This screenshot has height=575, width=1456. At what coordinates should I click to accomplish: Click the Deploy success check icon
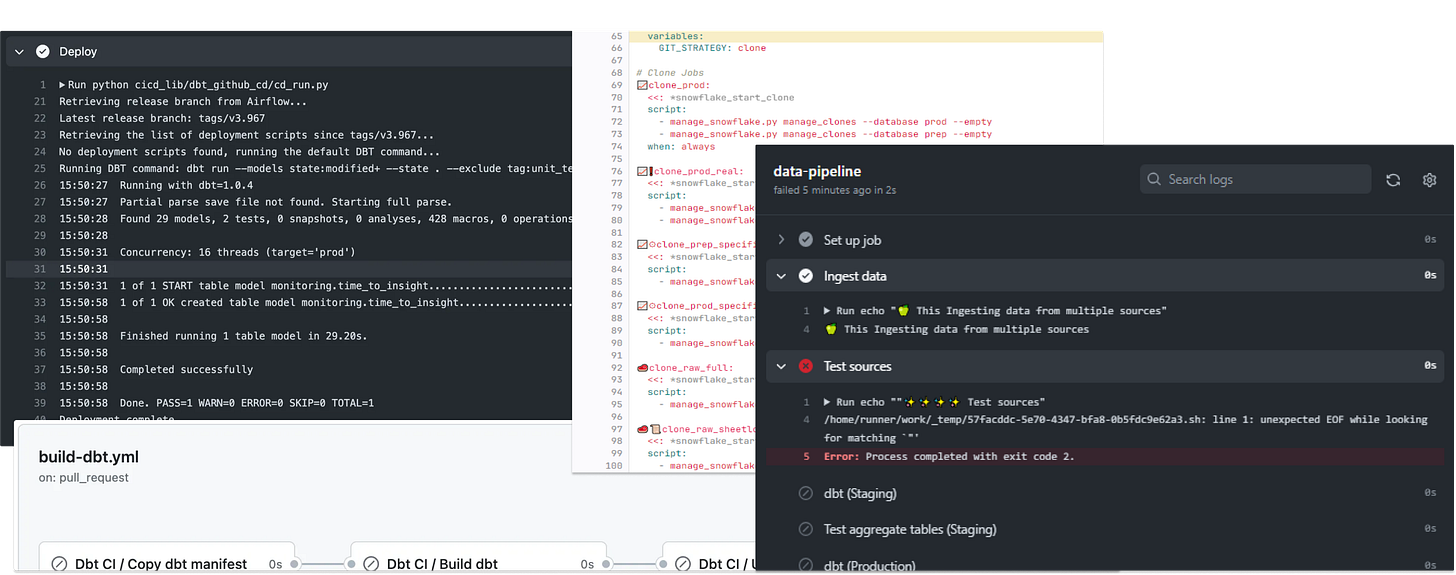[x=43, y=51]
